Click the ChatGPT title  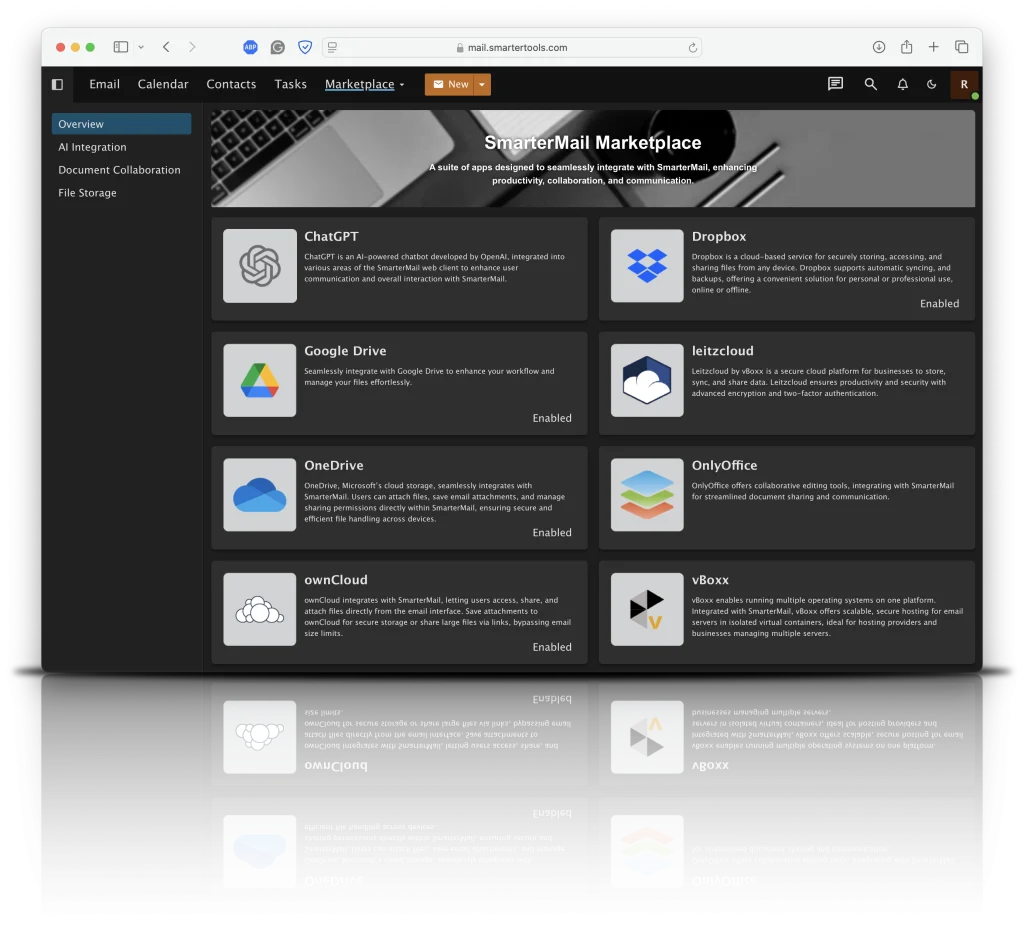click(331, 236)
